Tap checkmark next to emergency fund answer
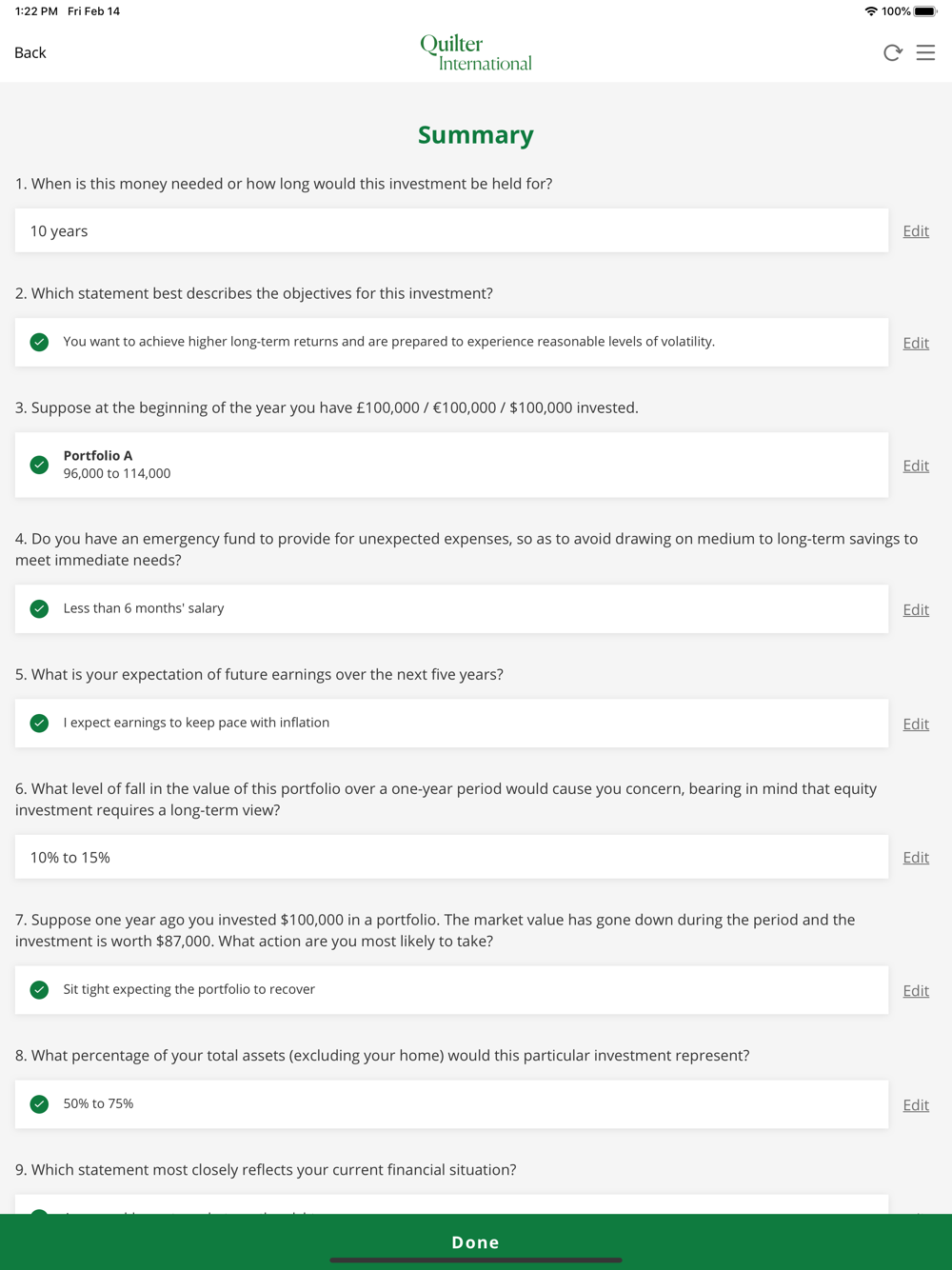 click(39, 609)
